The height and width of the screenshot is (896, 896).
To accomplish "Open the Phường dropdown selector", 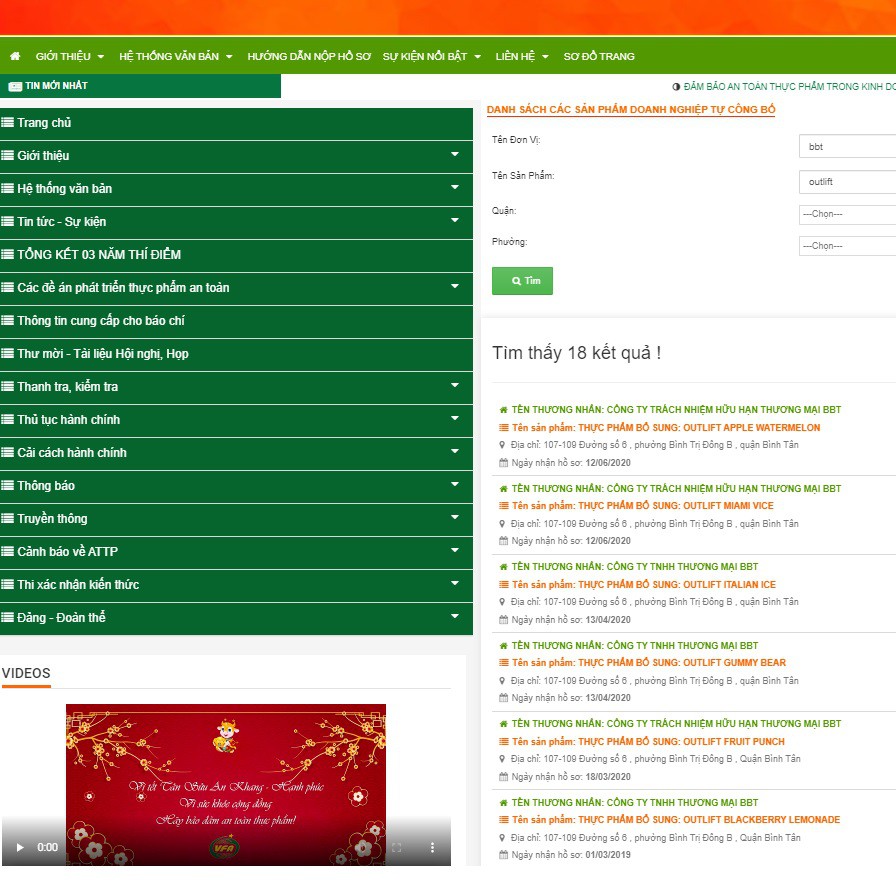I will pyautogui.click(x=847, y=246).
